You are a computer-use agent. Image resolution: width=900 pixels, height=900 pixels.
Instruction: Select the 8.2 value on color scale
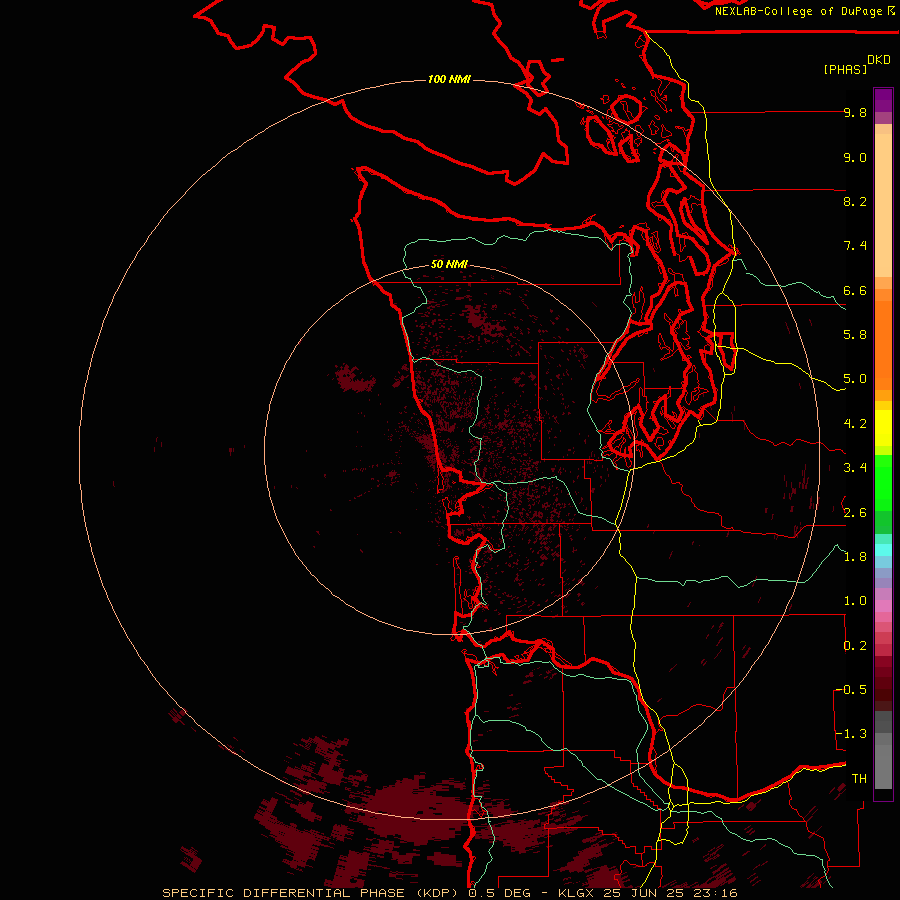(855, 201)
